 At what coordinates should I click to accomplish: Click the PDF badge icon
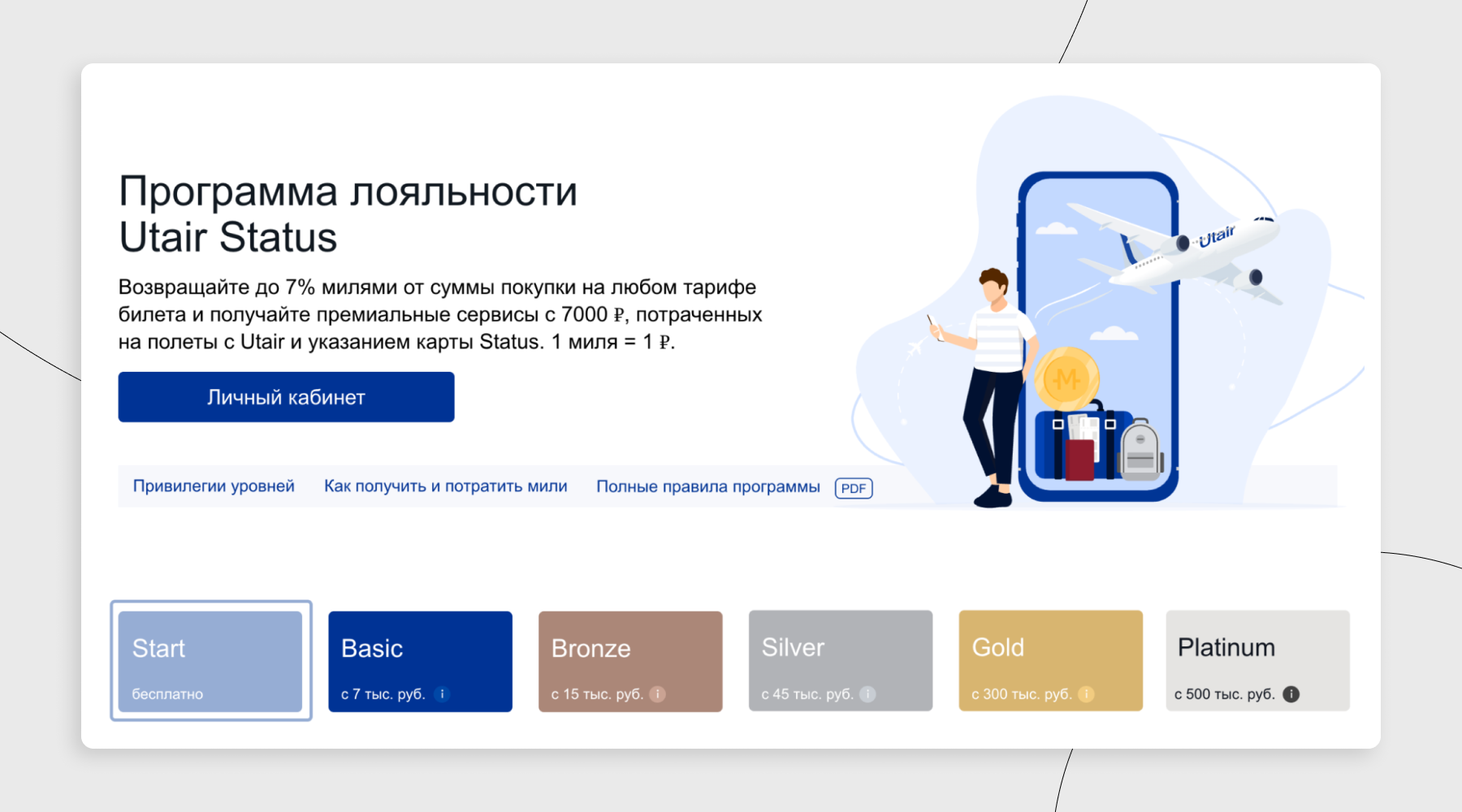click(x=853, y=488)
